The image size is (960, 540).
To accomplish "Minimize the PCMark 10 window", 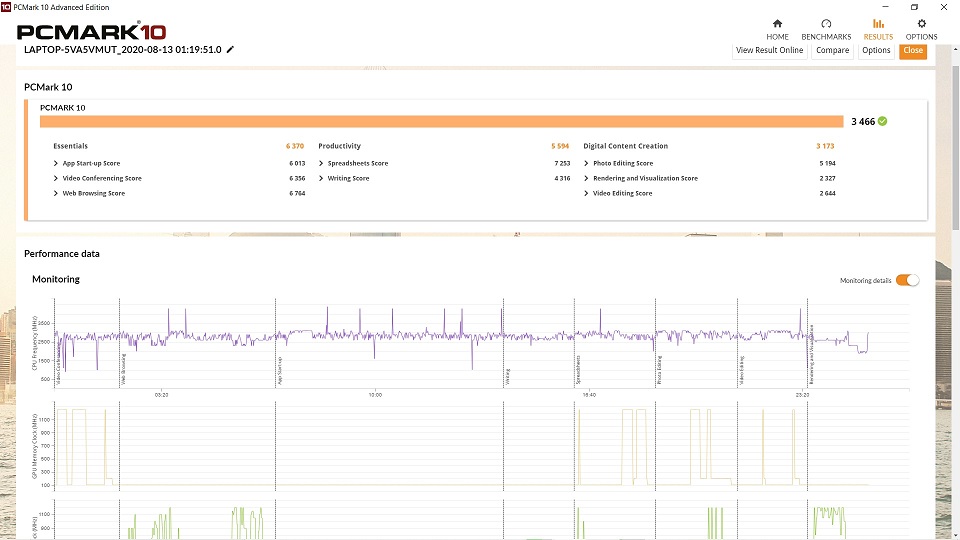I will pyautogui.click(x=885, y=7).
